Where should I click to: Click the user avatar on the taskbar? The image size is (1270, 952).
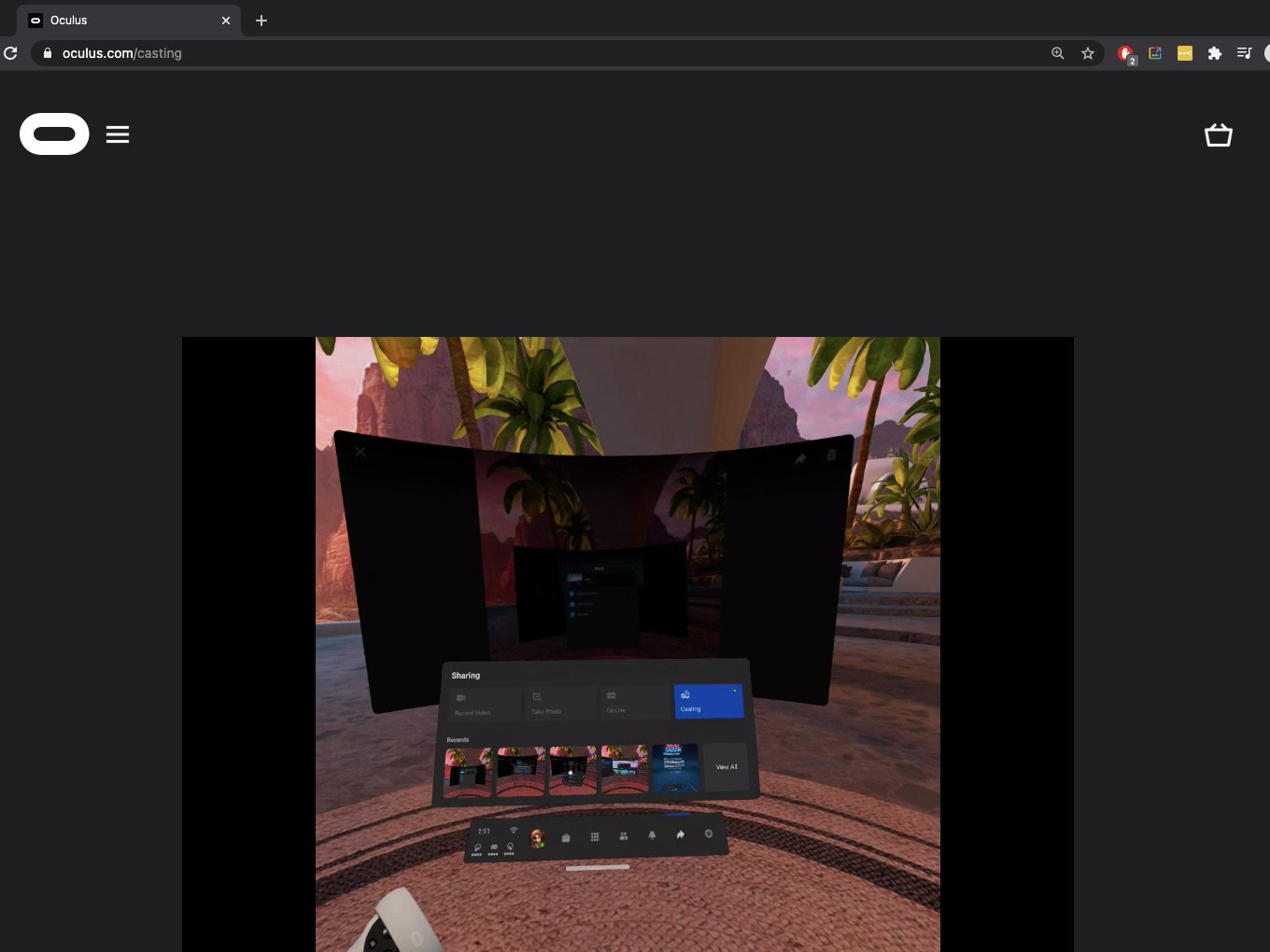(538, 835)
